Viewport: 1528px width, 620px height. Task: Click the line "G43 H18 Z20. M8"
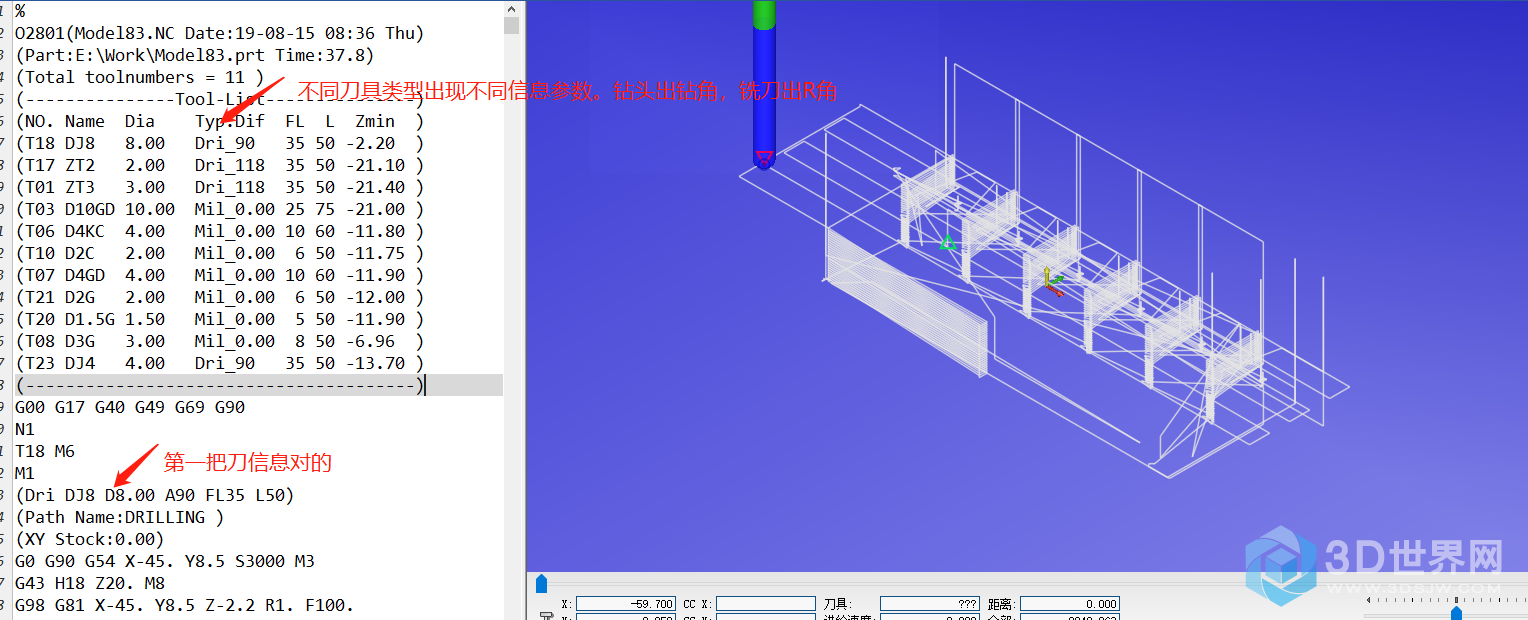pos(90,583)
